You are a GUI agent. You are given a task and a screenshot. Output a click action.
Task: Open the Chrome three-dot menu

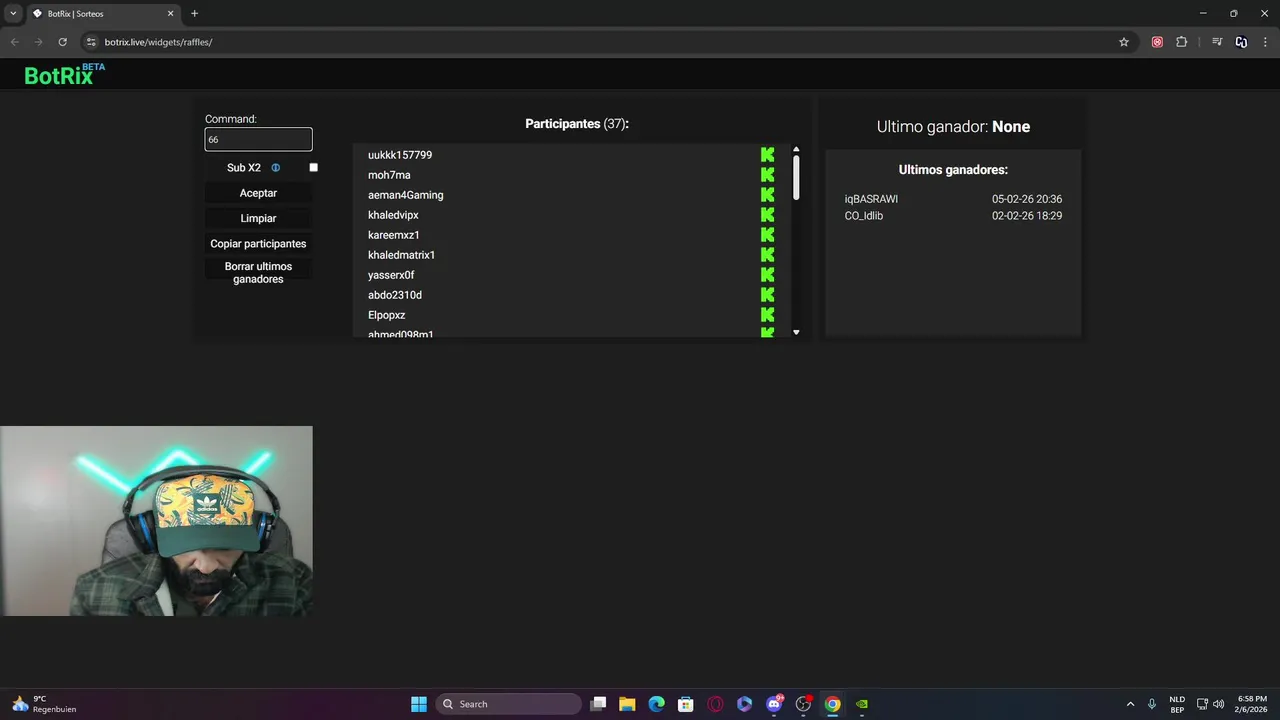point(1266,42)
